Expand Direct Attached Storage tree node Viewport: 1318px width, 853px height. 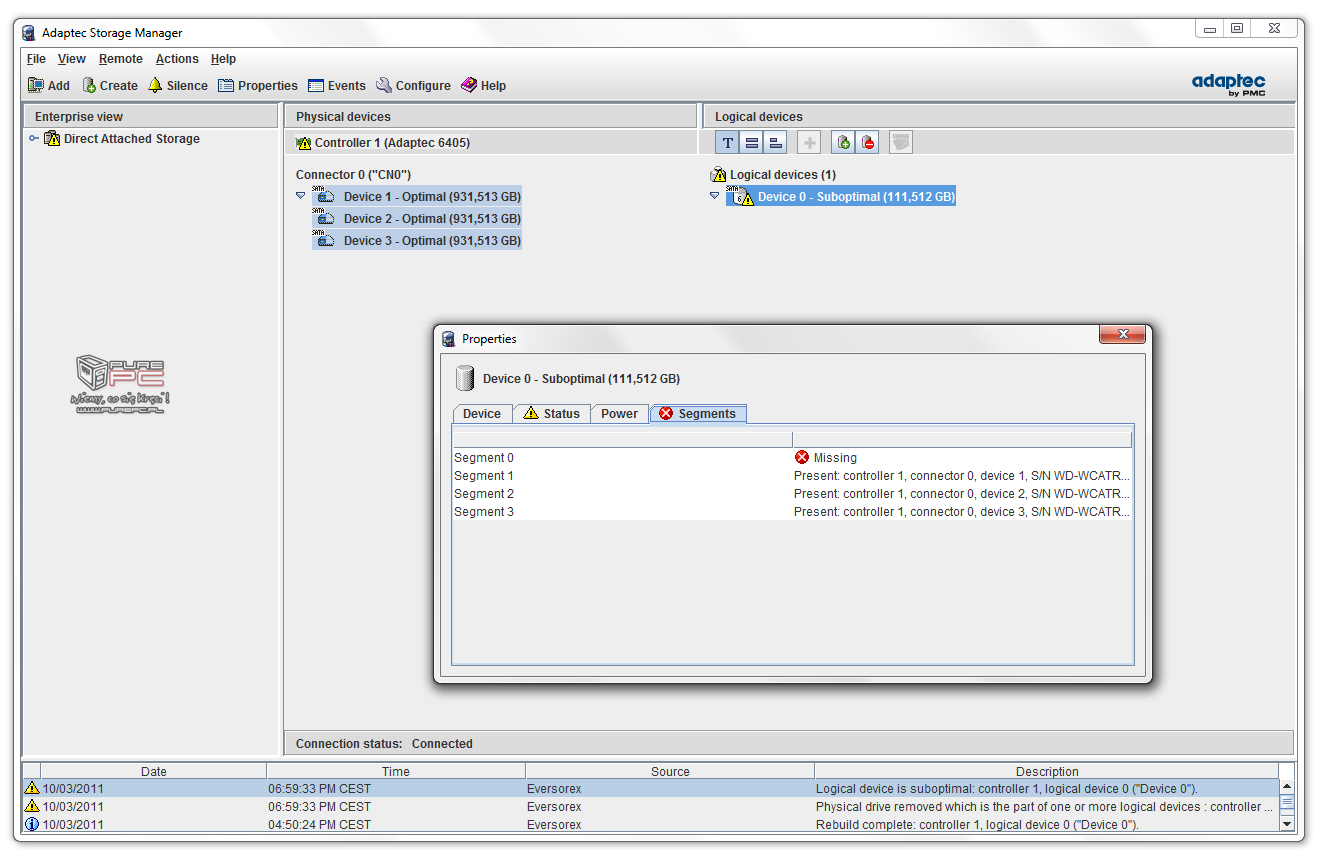pos(34,139)
